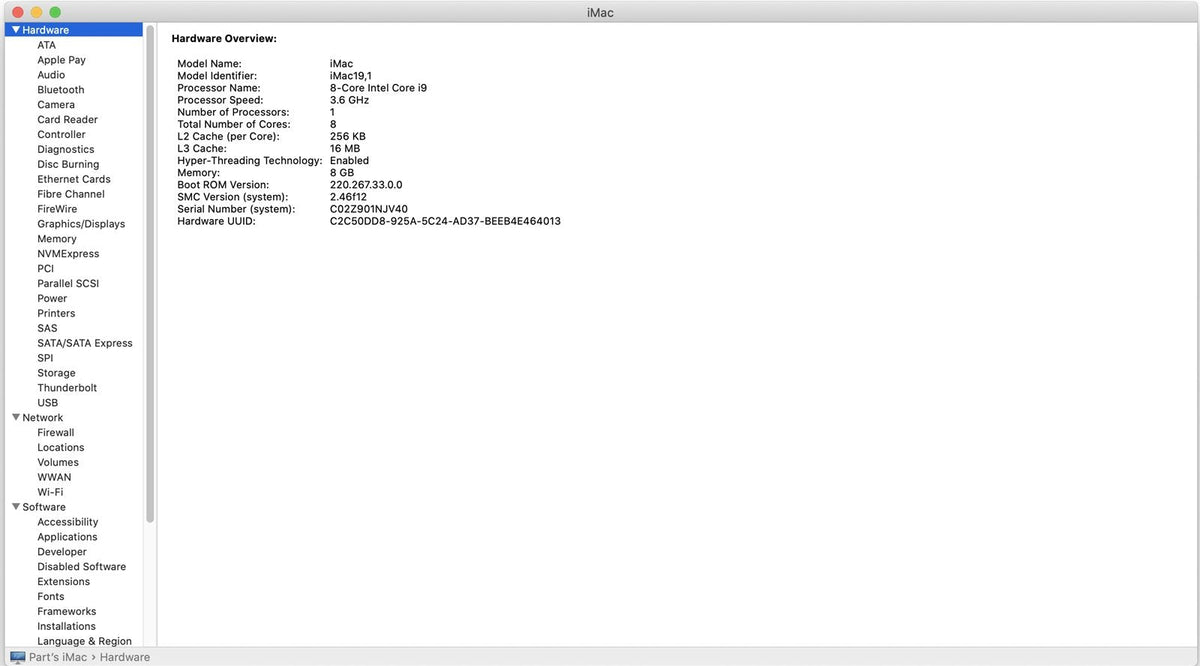Collapse the Software section disclosure triangle
1200x666 pixels.
pos(14,506)
